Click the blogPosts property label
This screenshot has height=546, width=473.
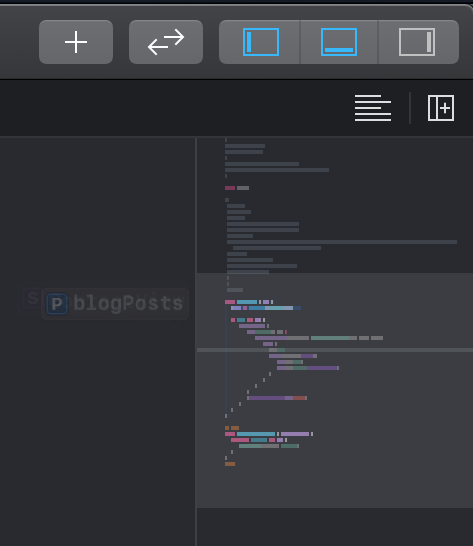coord(115,304)
